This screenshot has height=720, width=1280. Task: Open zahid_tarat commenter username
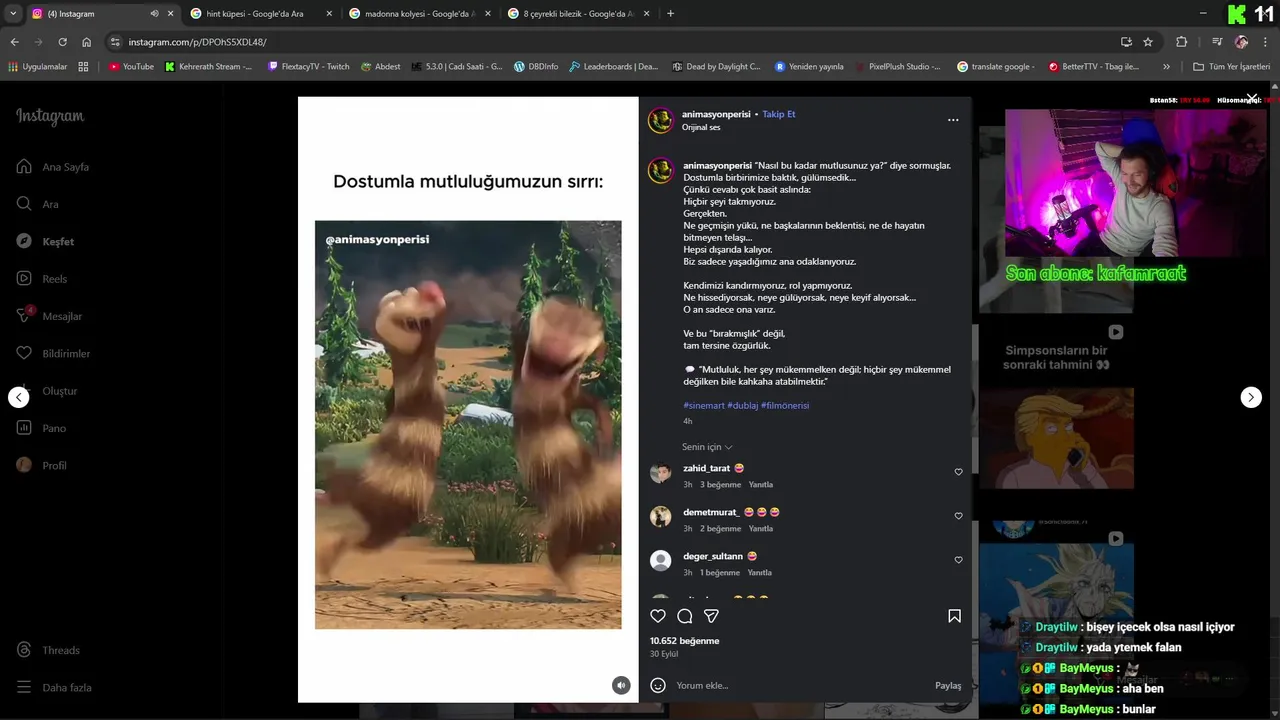pyautogui.click(x=706, y=468)
